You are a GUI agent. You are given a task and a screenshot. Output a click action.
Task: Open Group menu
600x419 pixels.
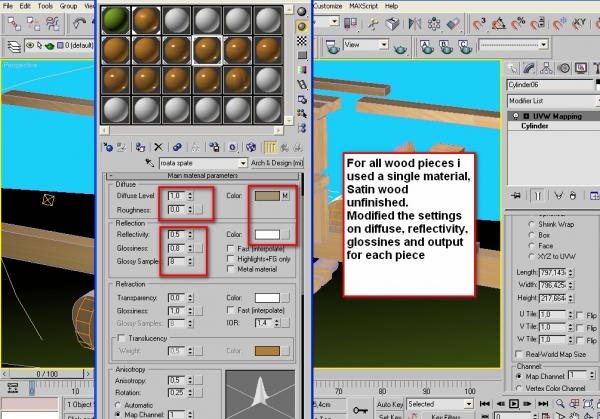[68, 6]
